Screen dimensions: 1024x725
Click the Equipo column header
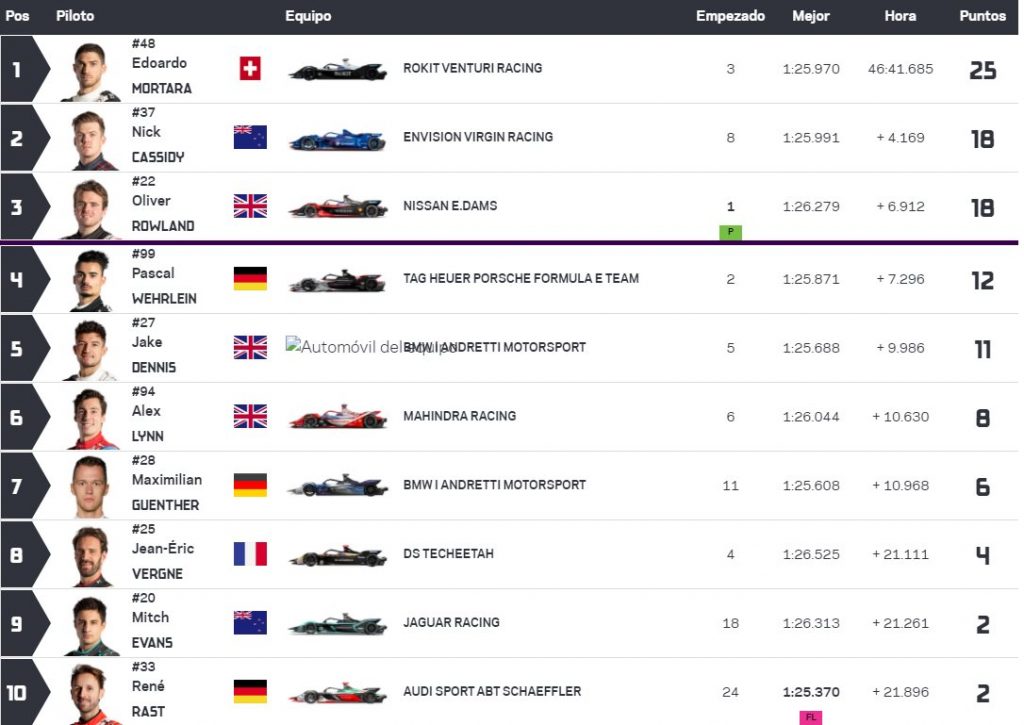[308, 16]
